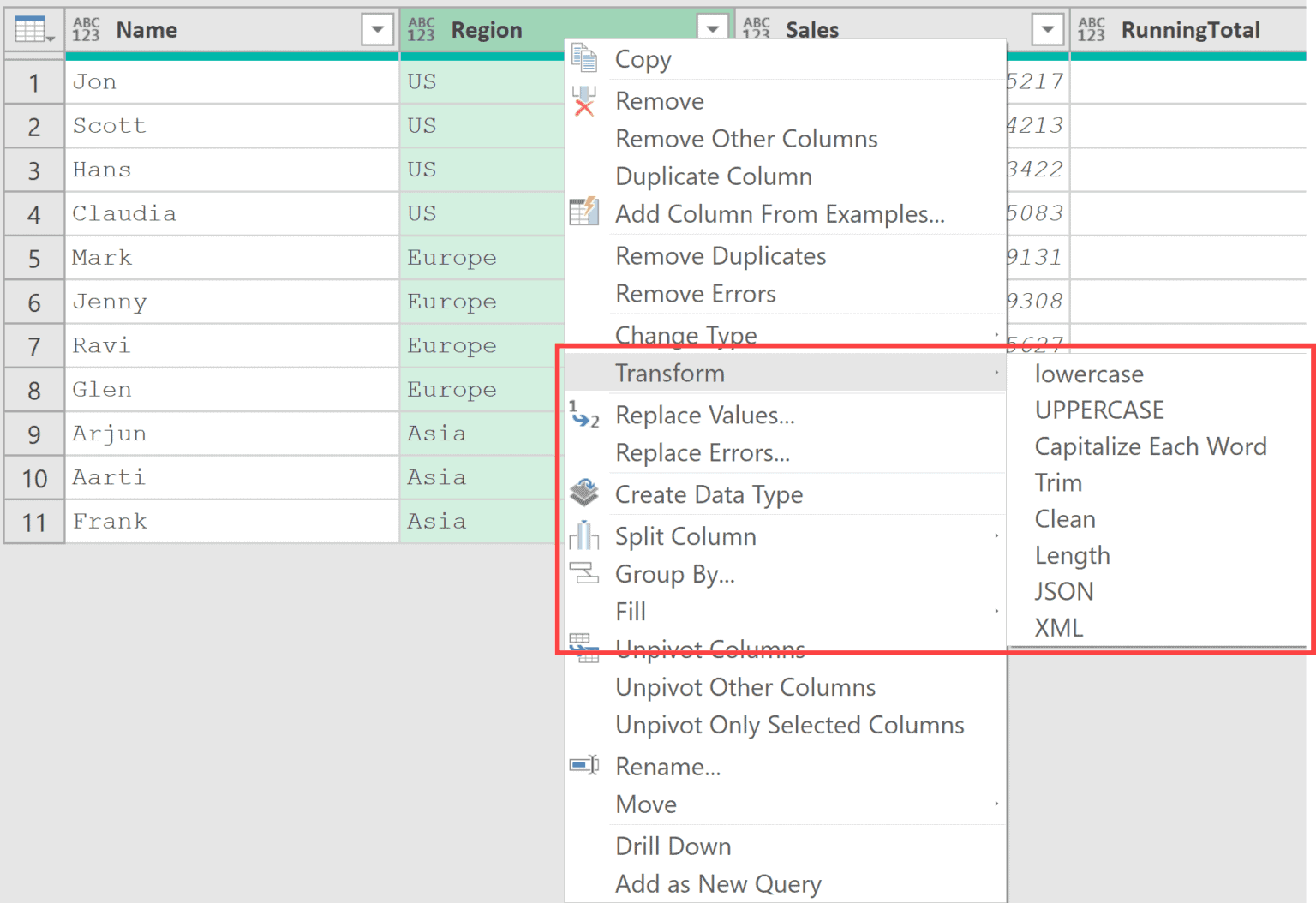Expand the Move submenu chevron

(996, 804)
